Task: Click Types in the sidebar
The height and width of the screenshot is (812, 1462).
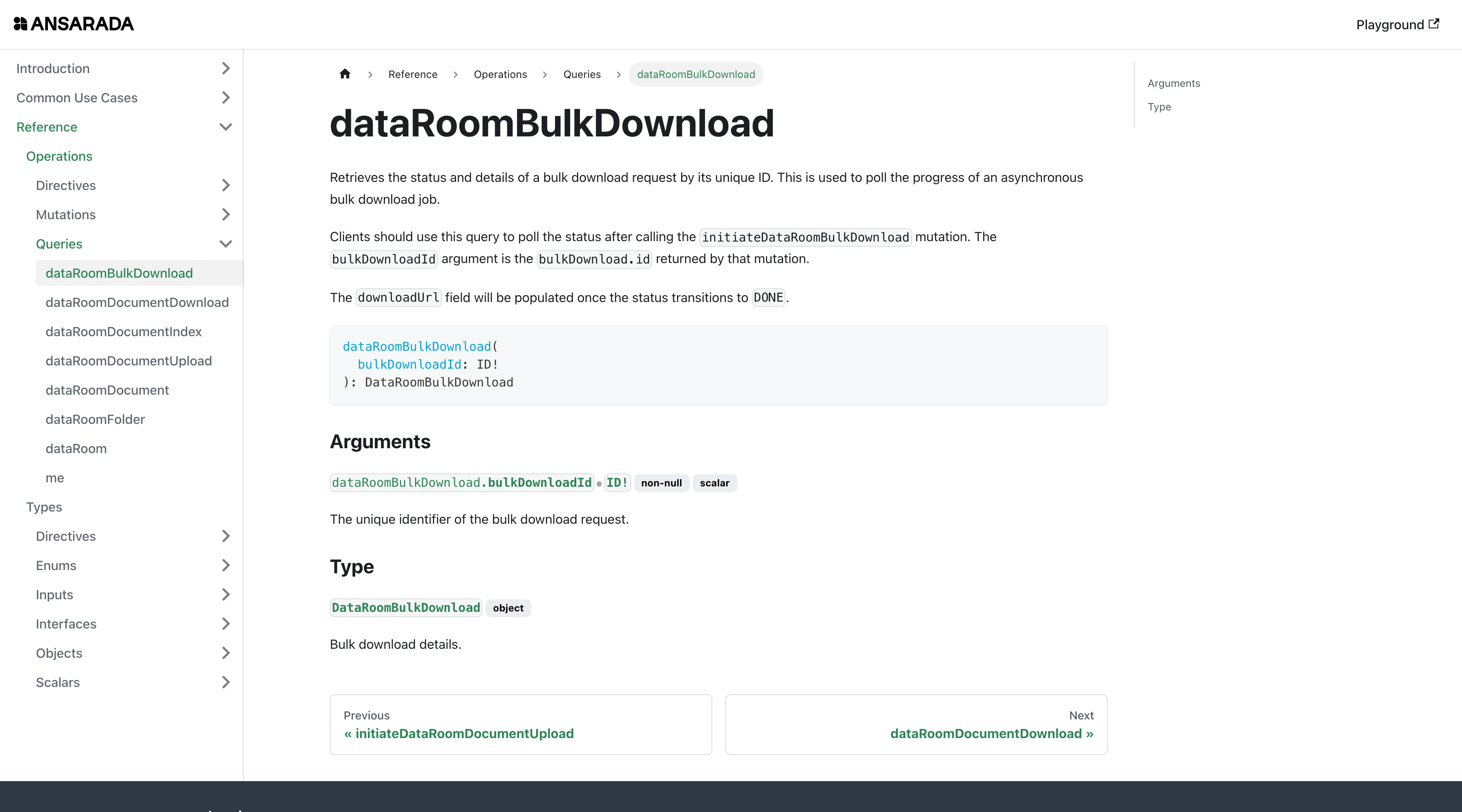Action: [44, 507]
